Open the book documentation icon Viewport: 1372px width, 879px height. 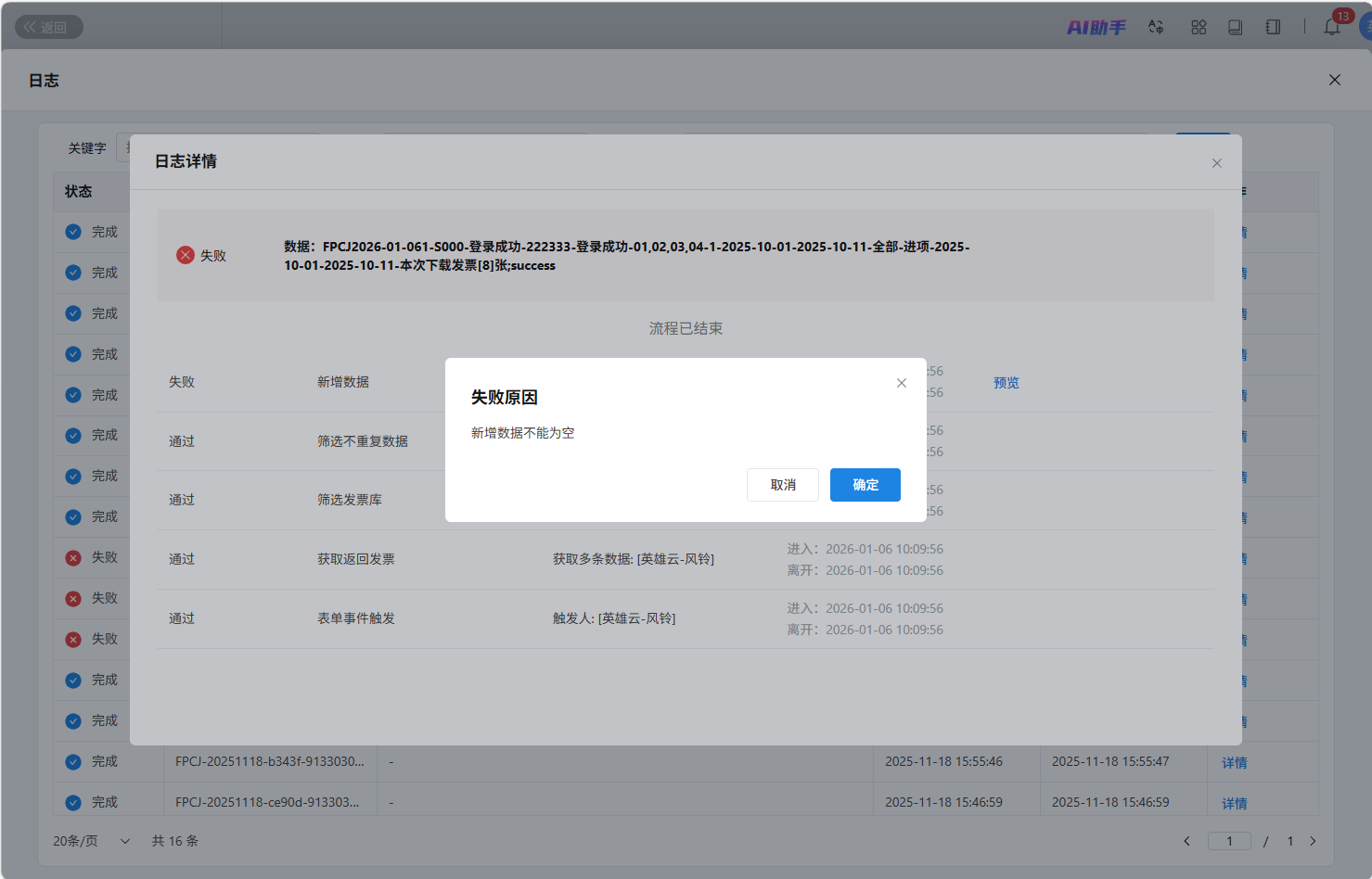pos(1235,28)
